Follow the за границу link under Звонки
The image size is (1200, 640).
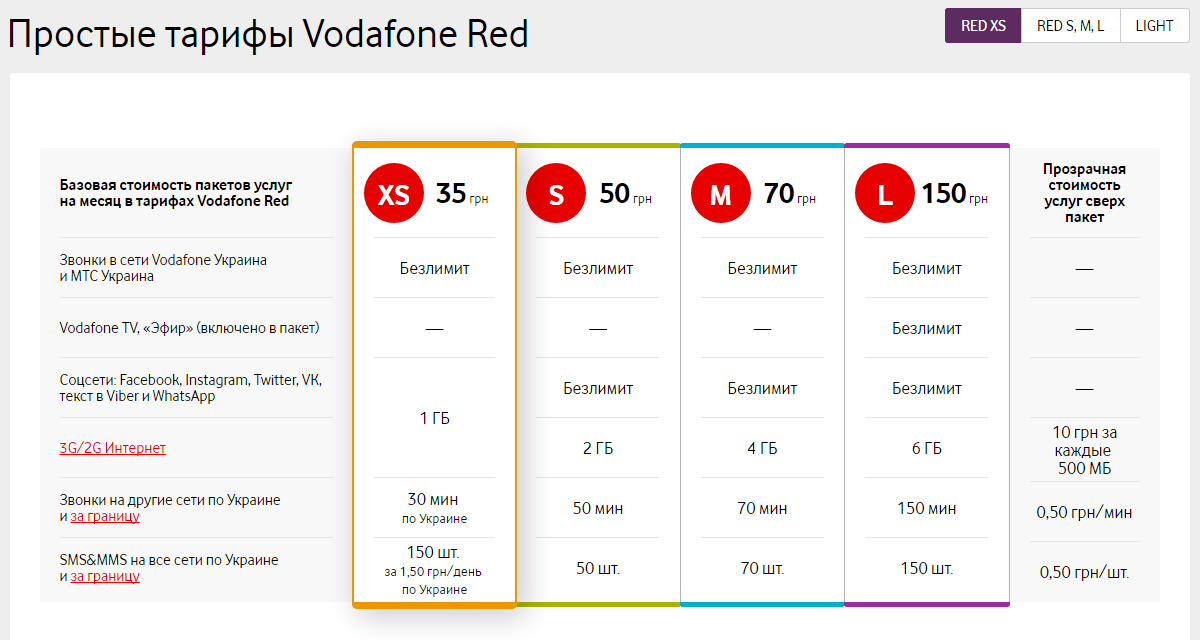click(105, 516)
